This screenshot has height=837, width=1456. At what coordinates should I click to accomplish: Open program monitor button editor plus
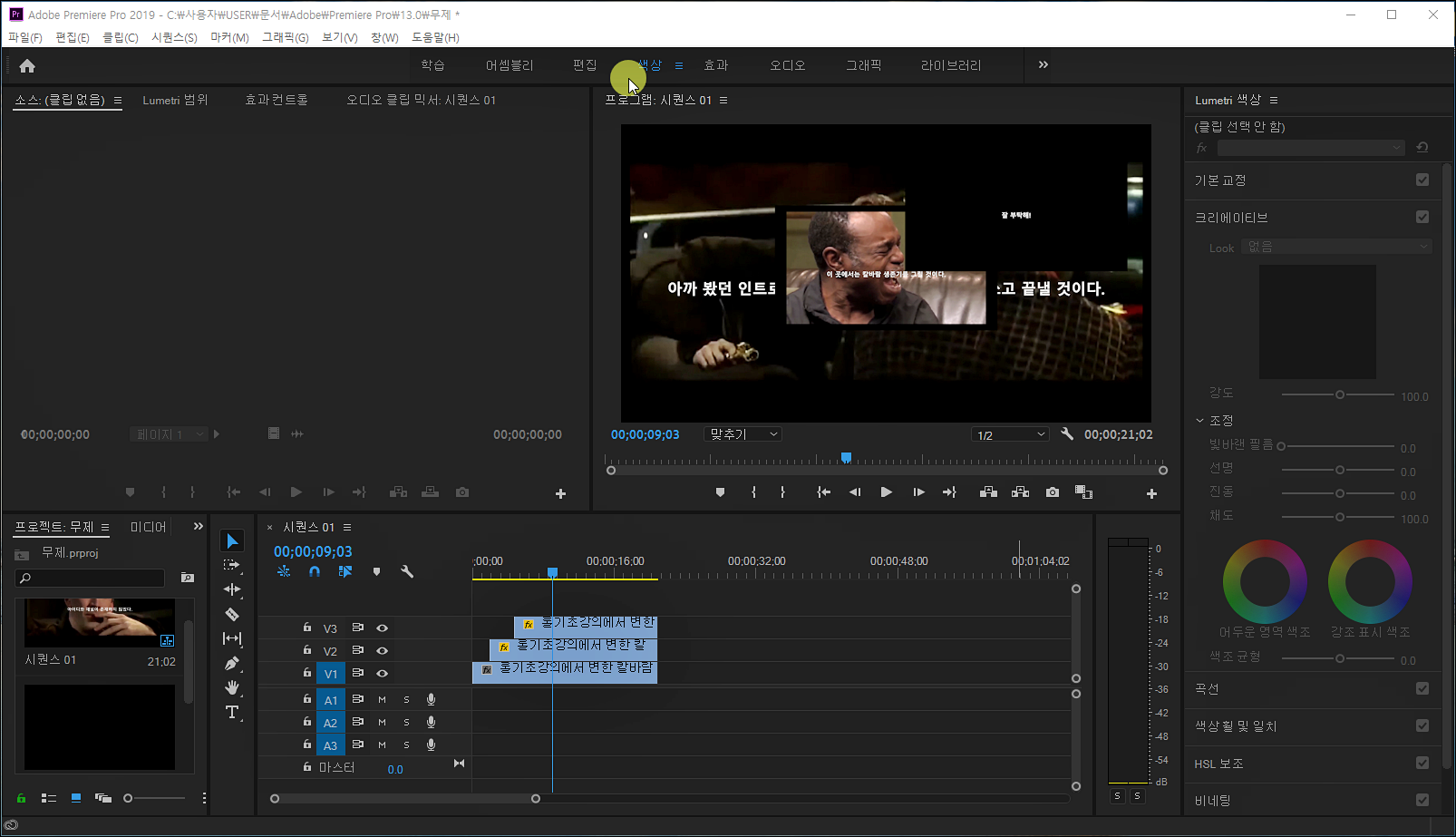tap(1151, 493)
